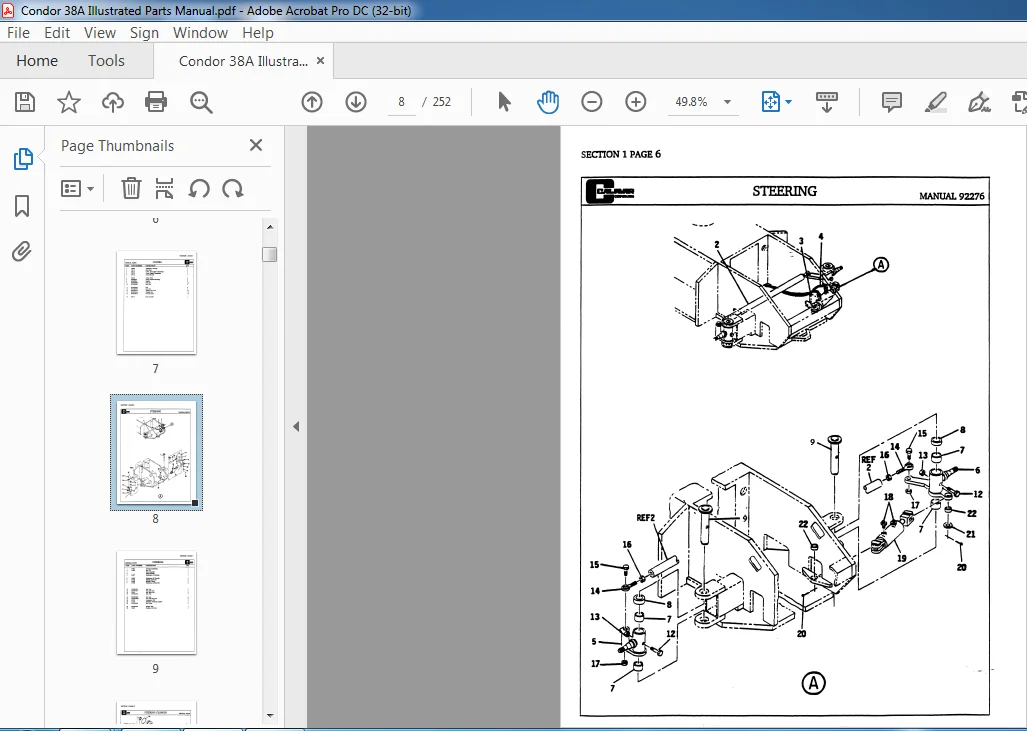Click thumbnails scrollbar up arrow
The image size is (1027, 731).
coord(270,227)
